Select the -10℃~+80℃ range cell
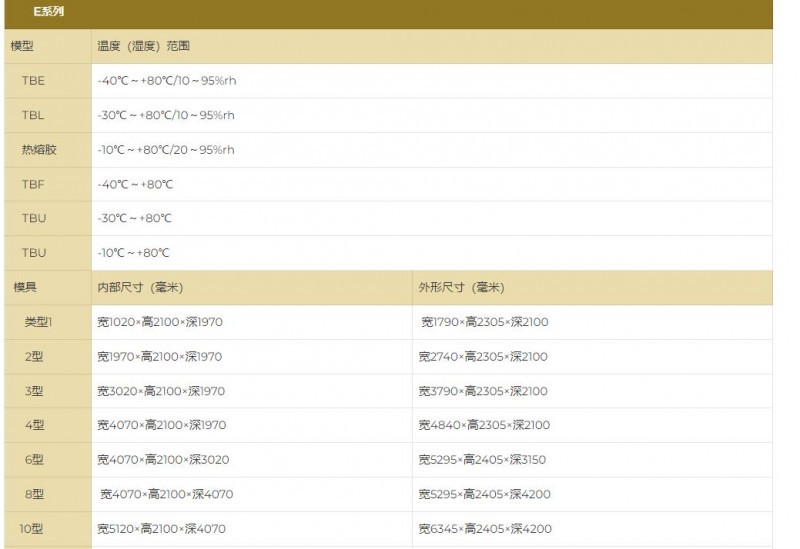The image size is (800, 549). click(x=432, y=253)
